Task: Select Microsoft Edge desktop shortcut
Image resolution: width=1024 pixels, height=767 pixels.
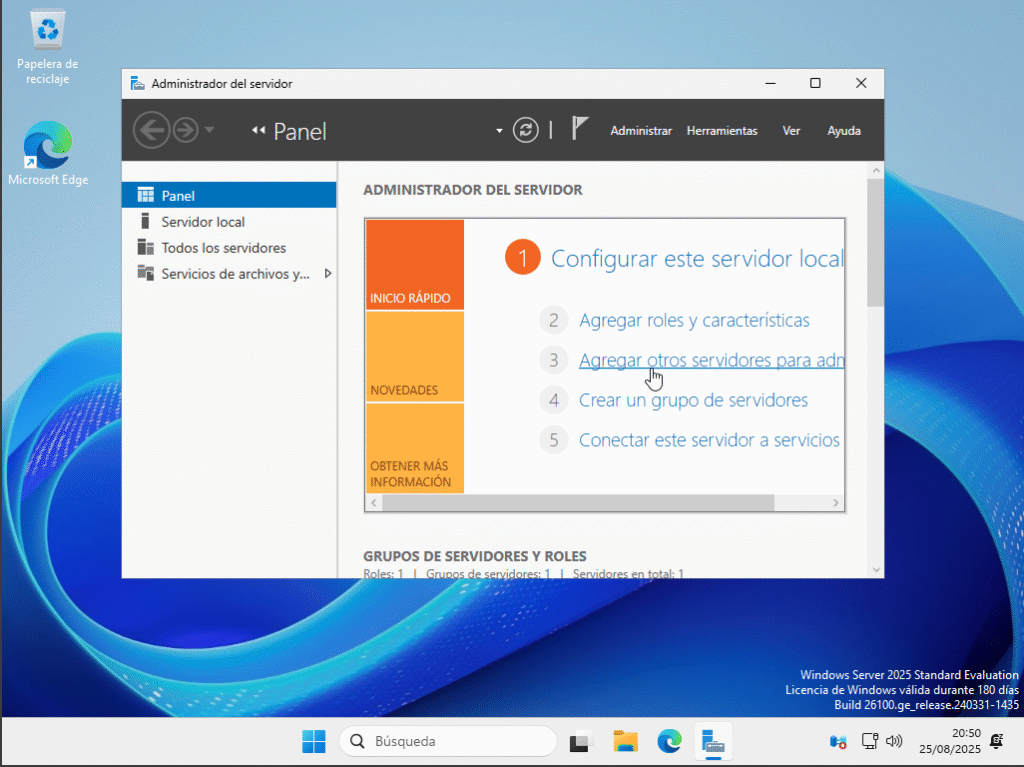Action: [x=48, y=154]
